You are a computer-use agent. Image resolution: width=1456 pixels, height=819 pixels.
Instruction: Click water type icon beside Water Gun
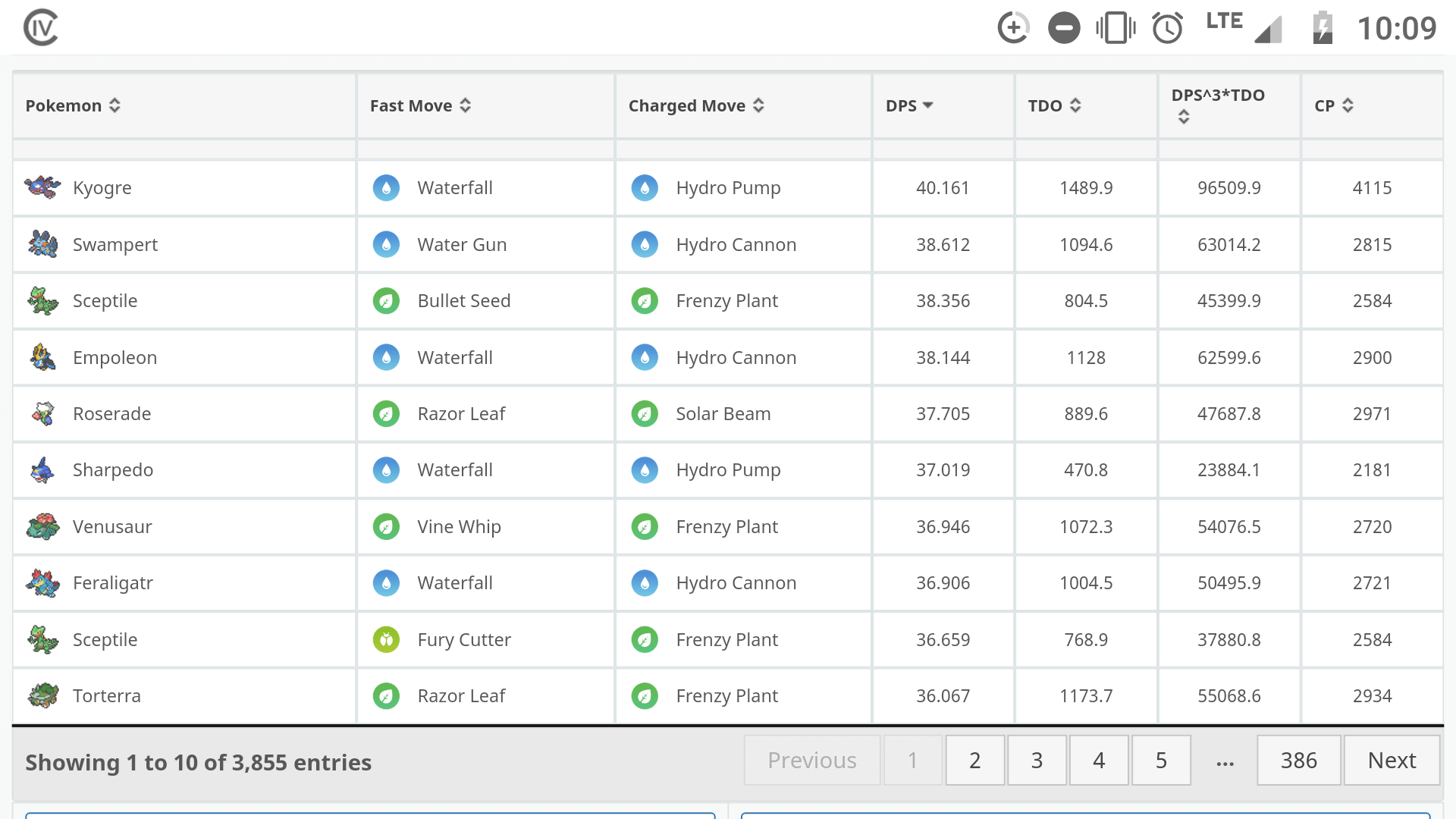(x=386, y=244)
